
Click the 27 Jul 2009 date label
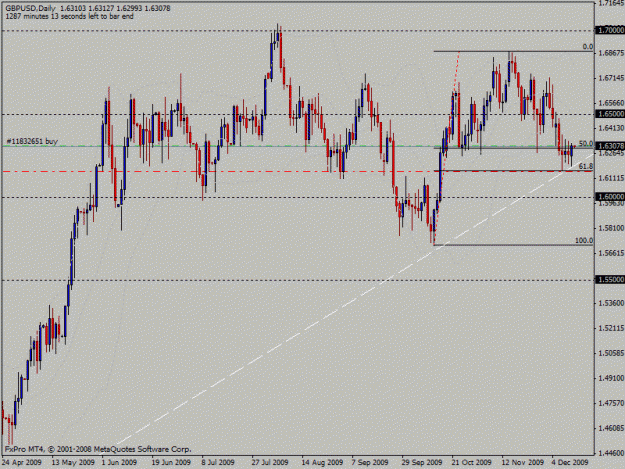[270, 463]
